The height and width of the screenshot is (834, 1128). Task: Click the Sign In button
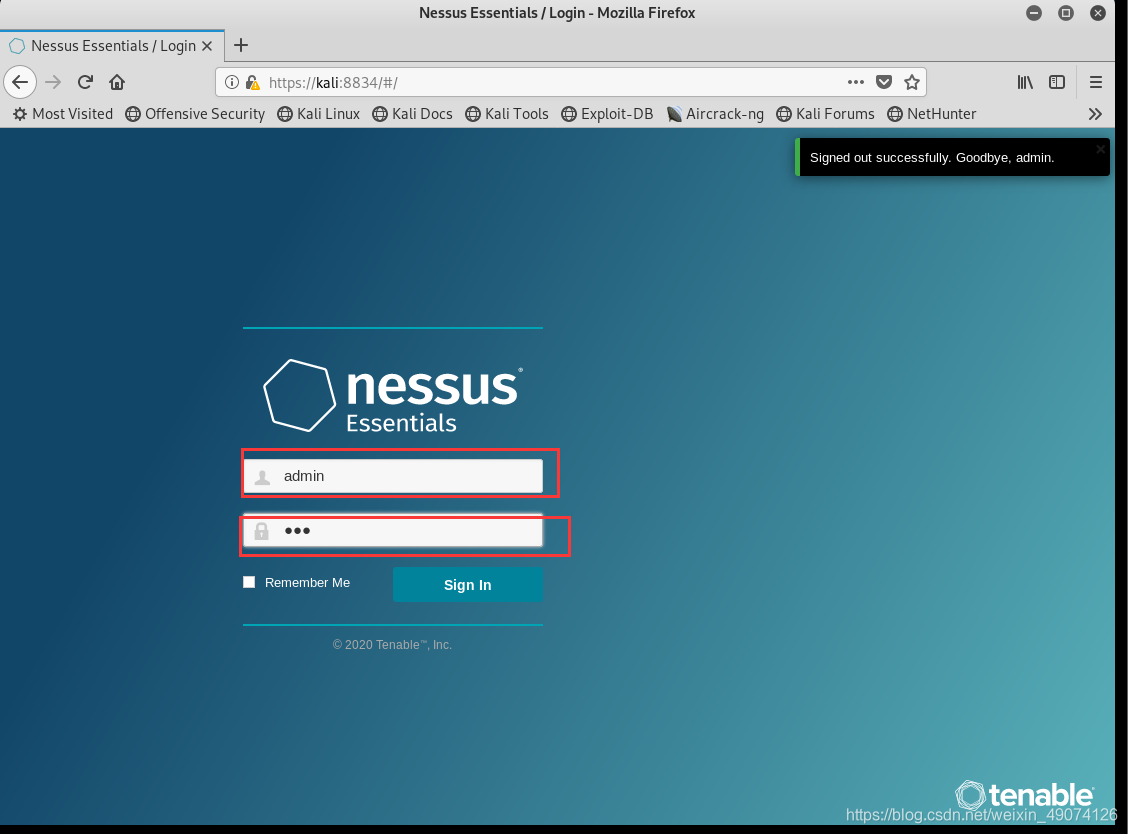tap(467, 584)
